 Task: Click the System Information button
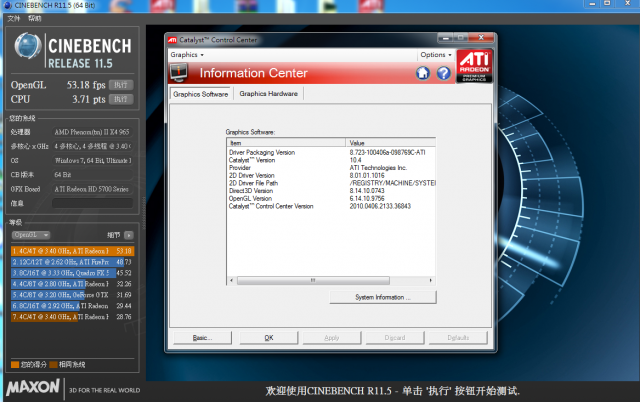pos(383,297)
